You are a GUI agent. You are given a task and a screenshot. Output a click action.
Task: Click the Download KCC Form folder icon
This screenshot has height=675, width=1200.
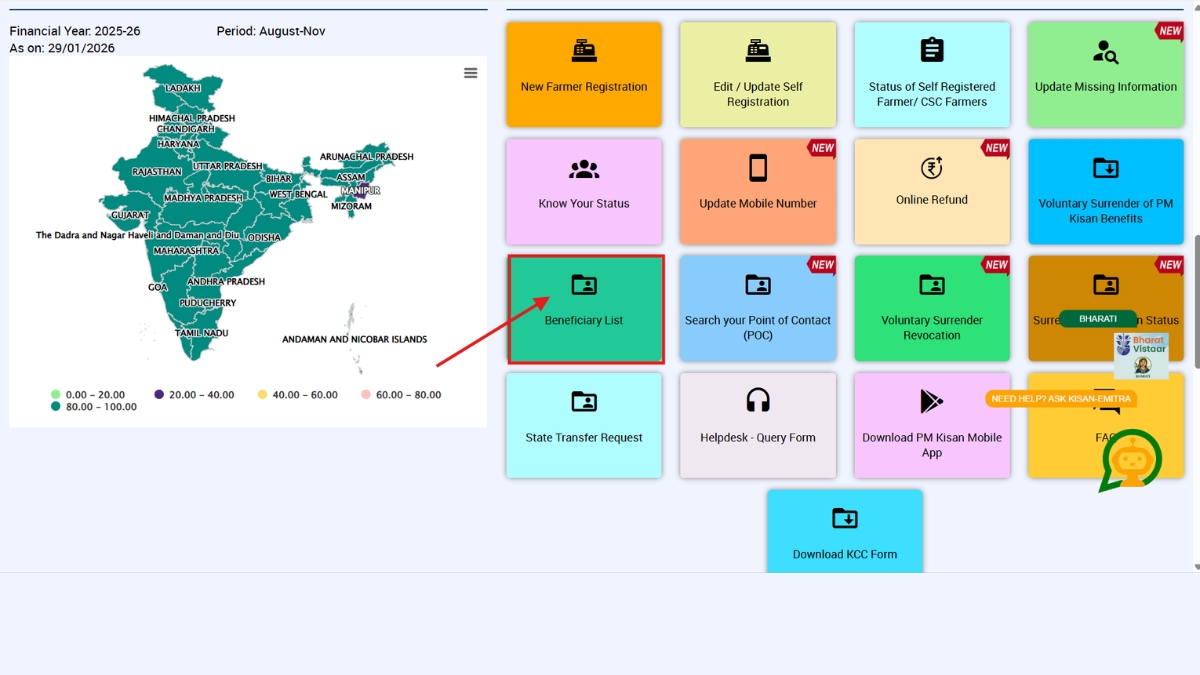click(844, 518)
